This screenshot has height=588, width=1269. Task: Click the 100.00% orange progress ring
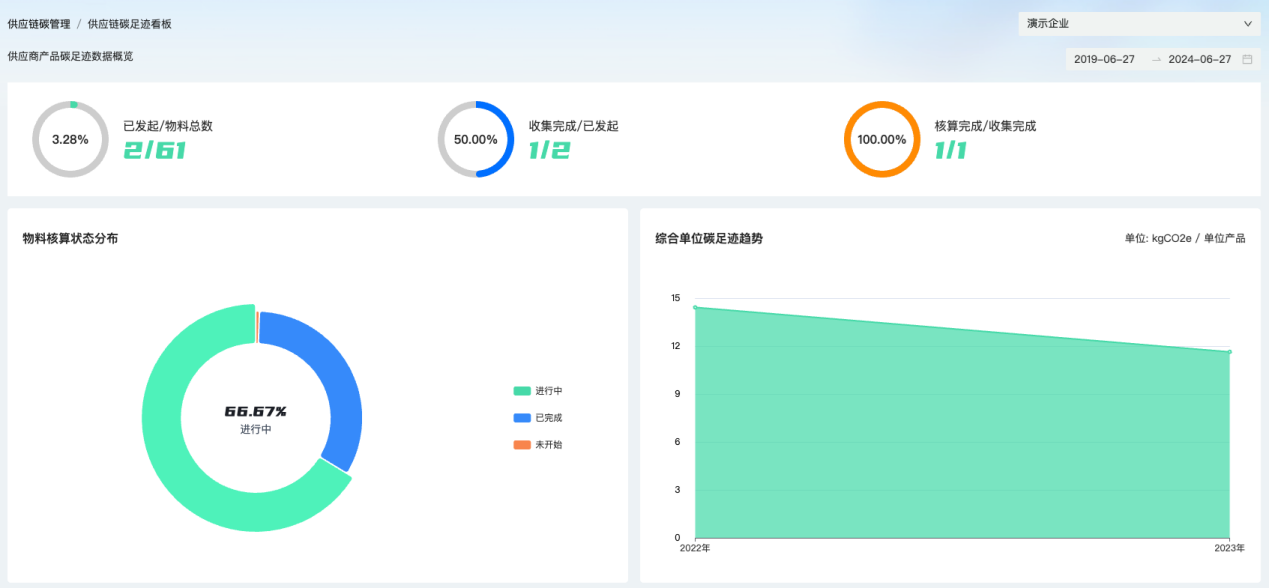[882, 139]
